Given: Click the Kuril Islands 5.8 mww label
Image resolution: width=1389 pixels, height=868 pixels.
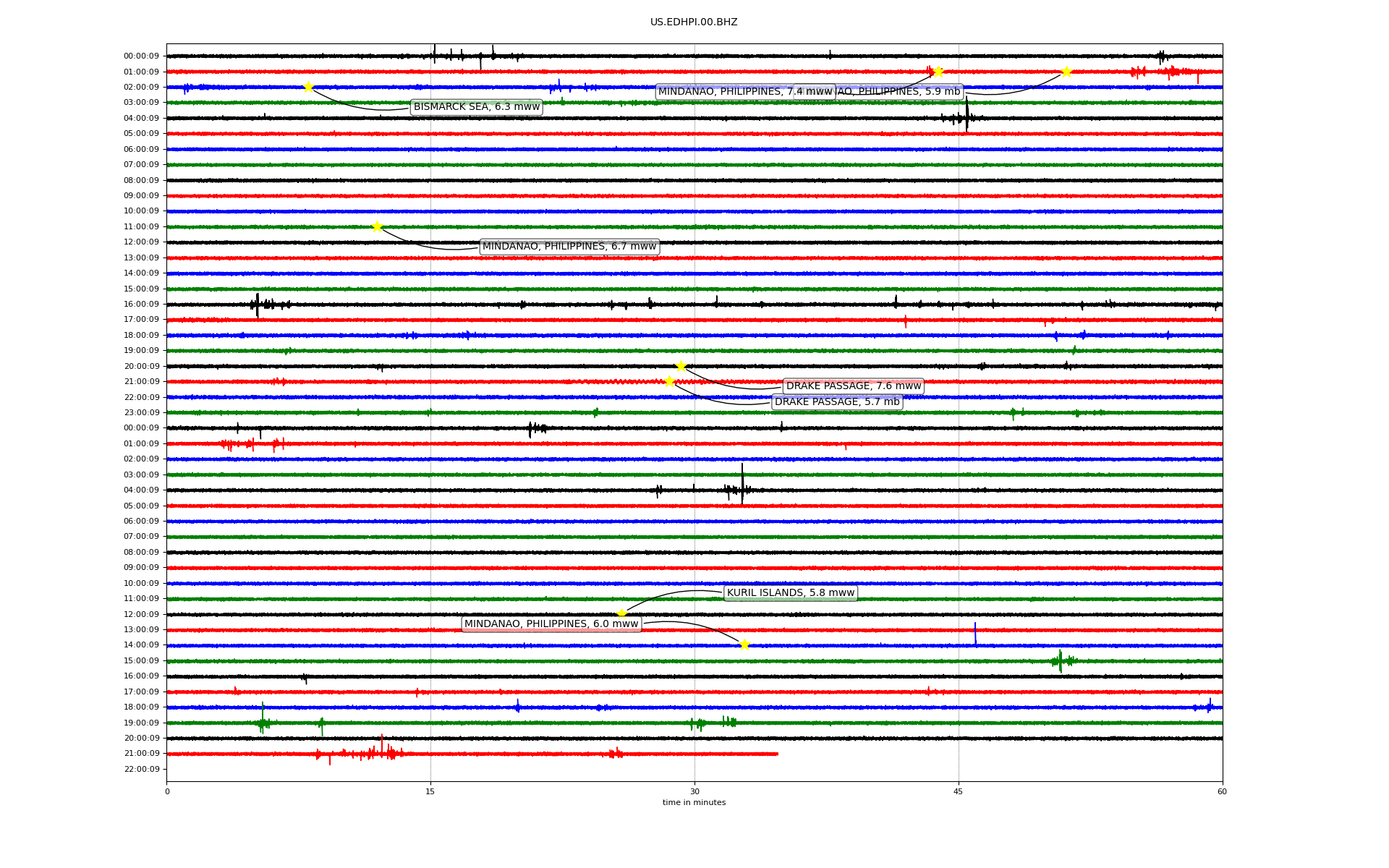Looking at the screenshot, I should coord(790,593).
